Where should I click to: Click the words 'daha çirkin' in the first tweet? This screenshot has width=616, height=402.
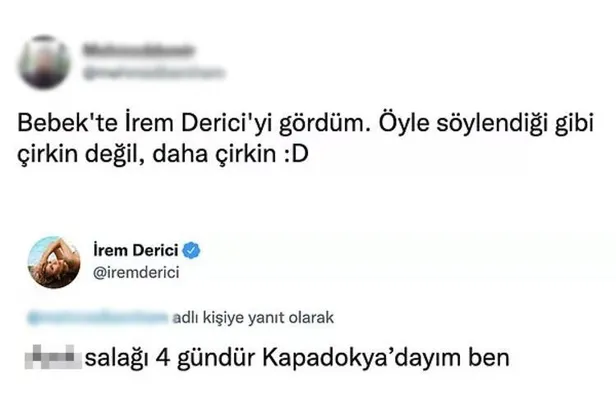pyautogui.click(x=214, y=154)
